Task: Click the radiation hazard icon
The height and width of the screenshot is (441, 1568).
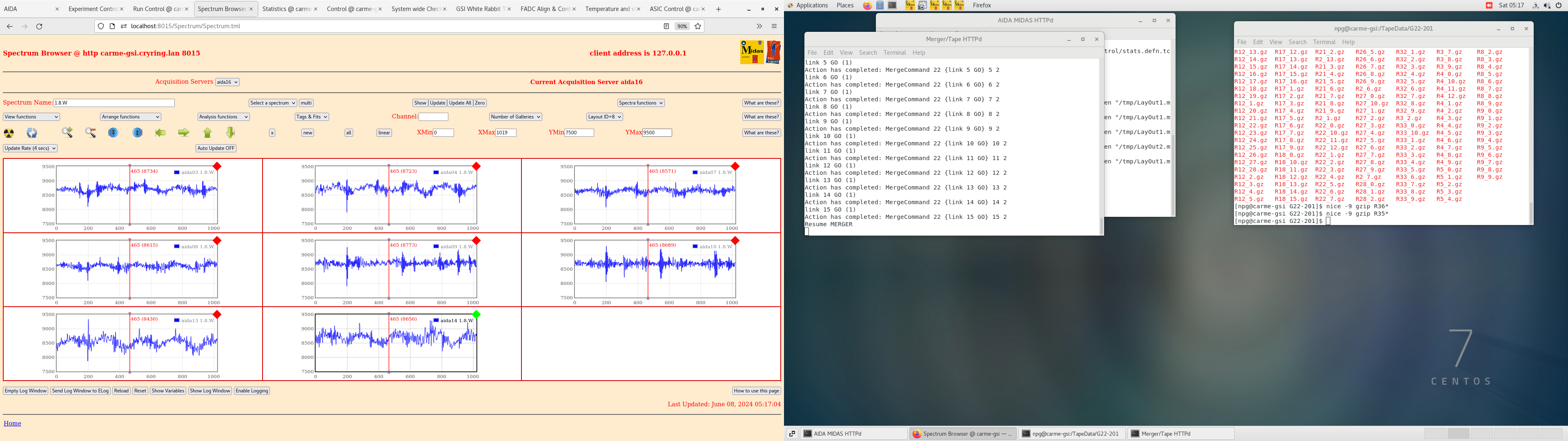Action: [9, 133]
